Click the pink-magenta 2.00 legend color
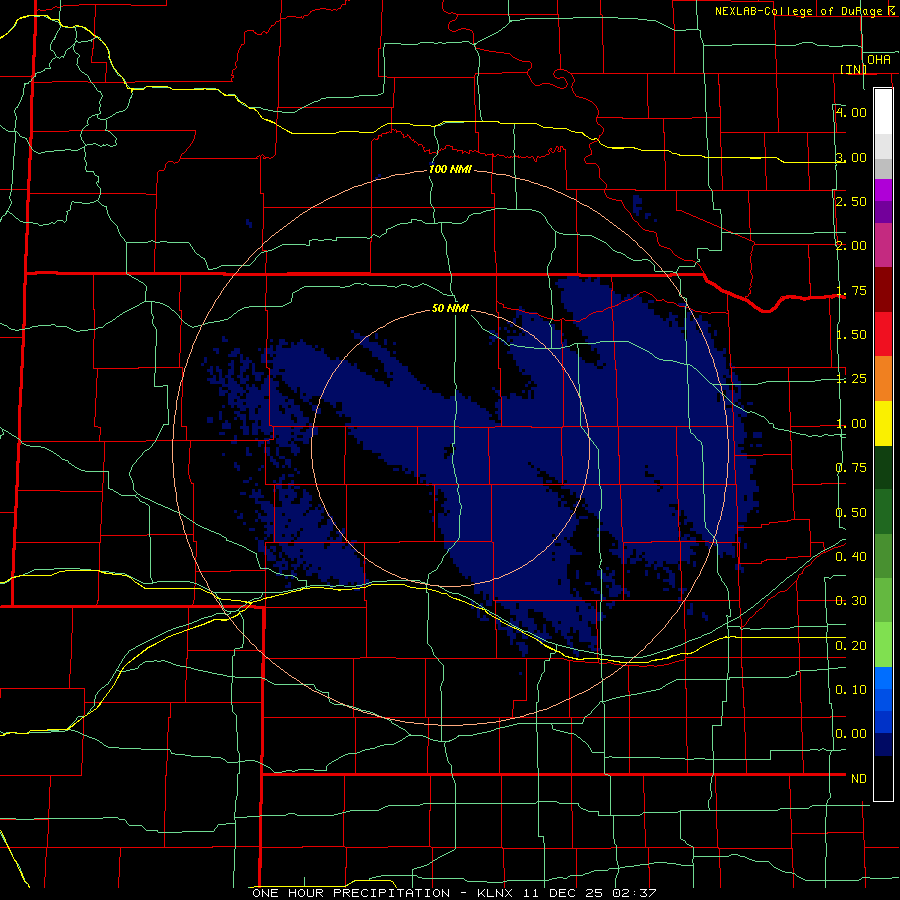Image resolution: width=900 pixels, height=900 pixels. [883, 245]
